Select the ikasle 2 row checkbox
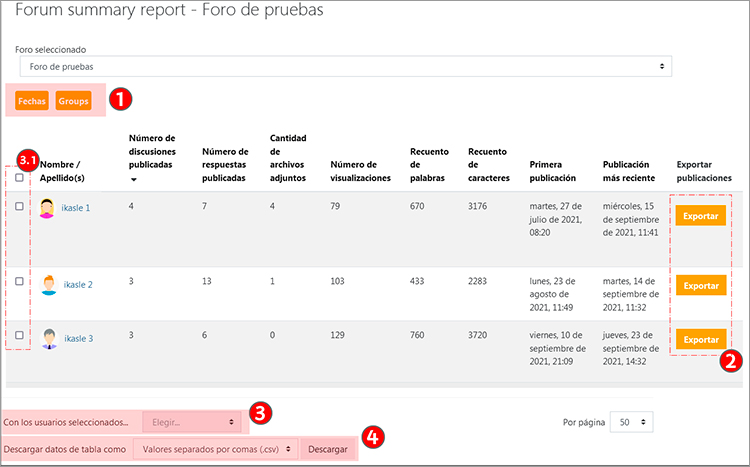This screenshot has height=467, width=750. click(x=20, y=282)
